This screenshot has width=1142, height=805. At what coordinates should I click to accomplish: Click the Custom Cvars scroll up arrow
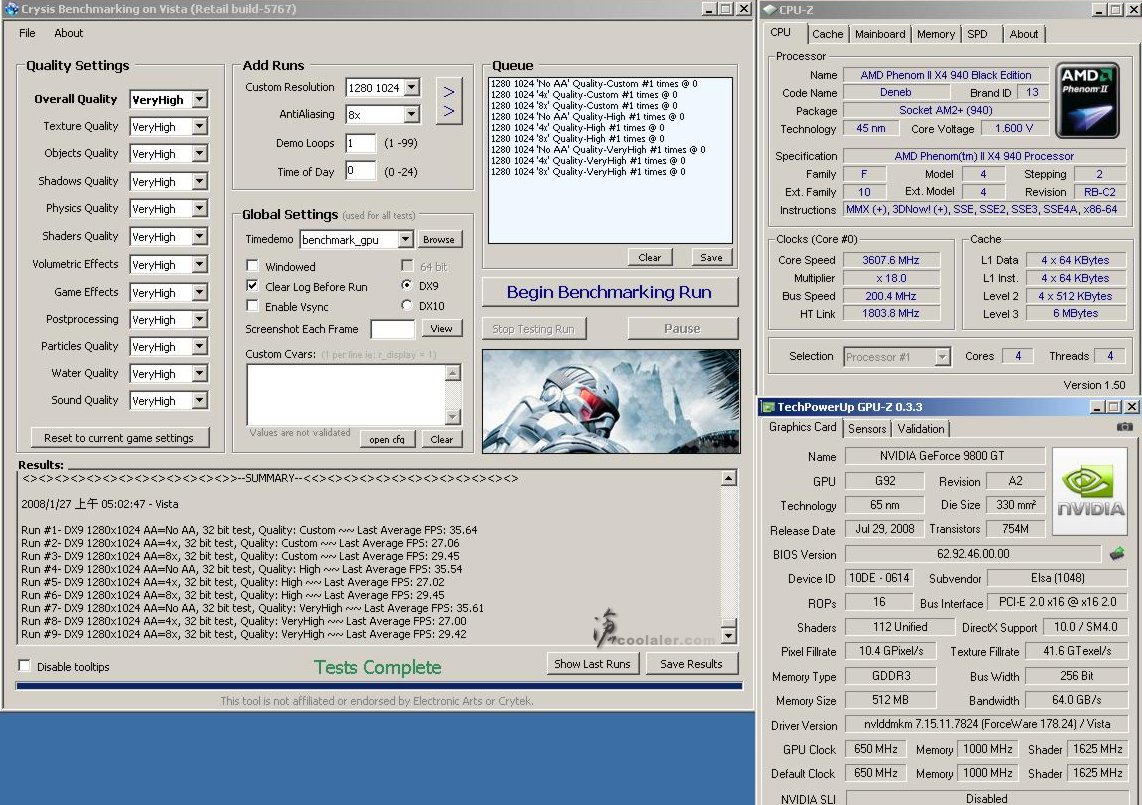click(453, 373)
